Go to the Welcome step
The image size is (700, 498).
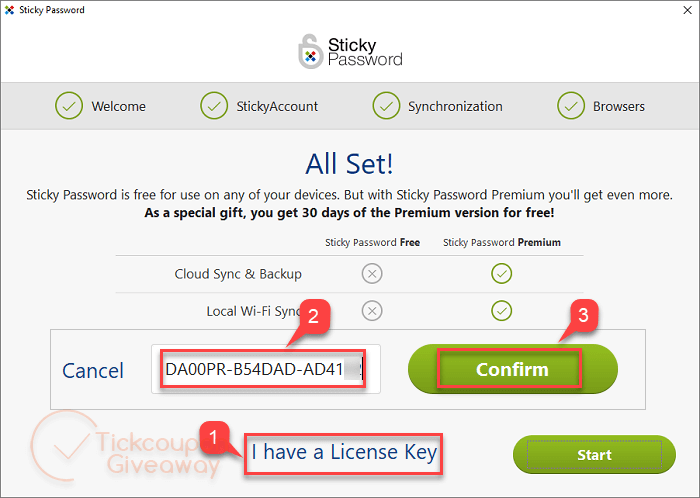pyautogui.click(x=118, y=106)
